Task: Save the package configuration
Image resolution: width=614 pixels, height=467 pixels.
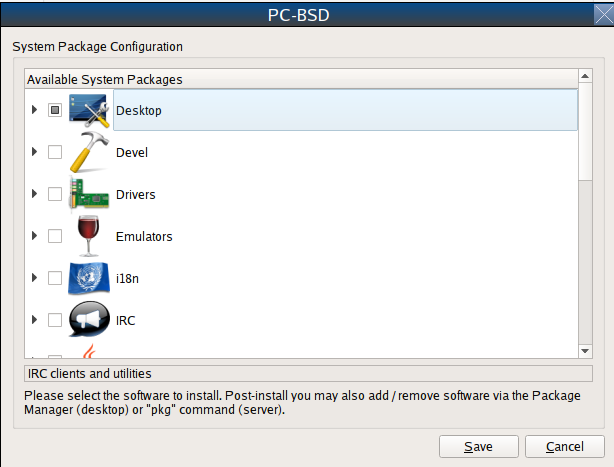Action: 479,446
